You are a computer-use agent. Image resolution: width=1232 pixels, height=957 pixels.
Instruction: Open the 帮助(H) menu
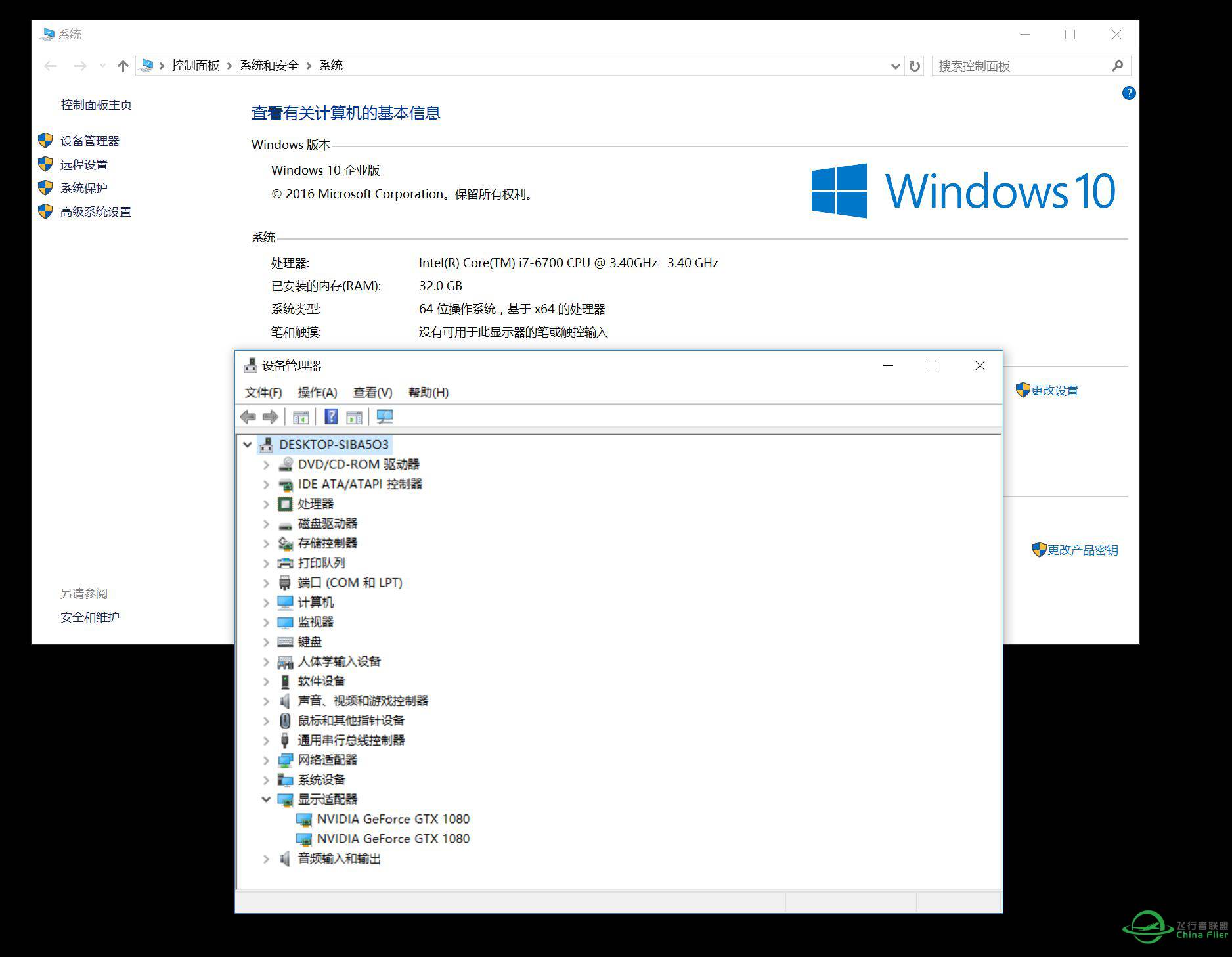click(x=429, y=392)
